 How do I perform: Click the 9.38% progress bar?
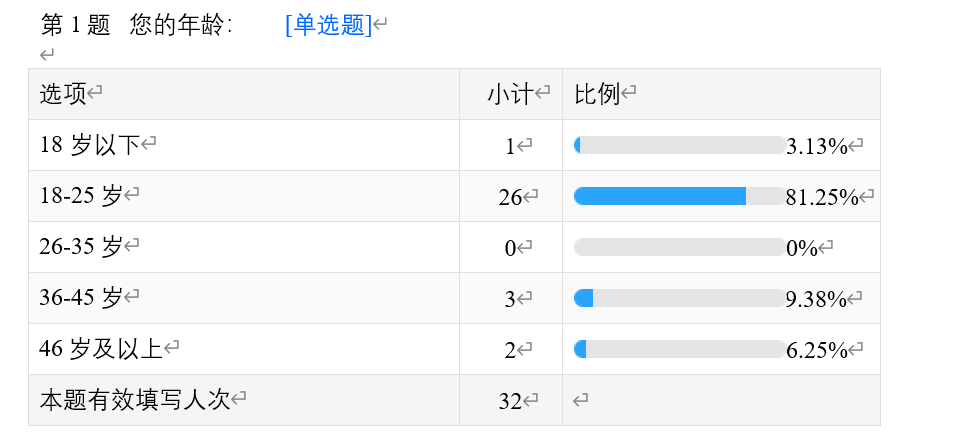[x=680, y=298]
